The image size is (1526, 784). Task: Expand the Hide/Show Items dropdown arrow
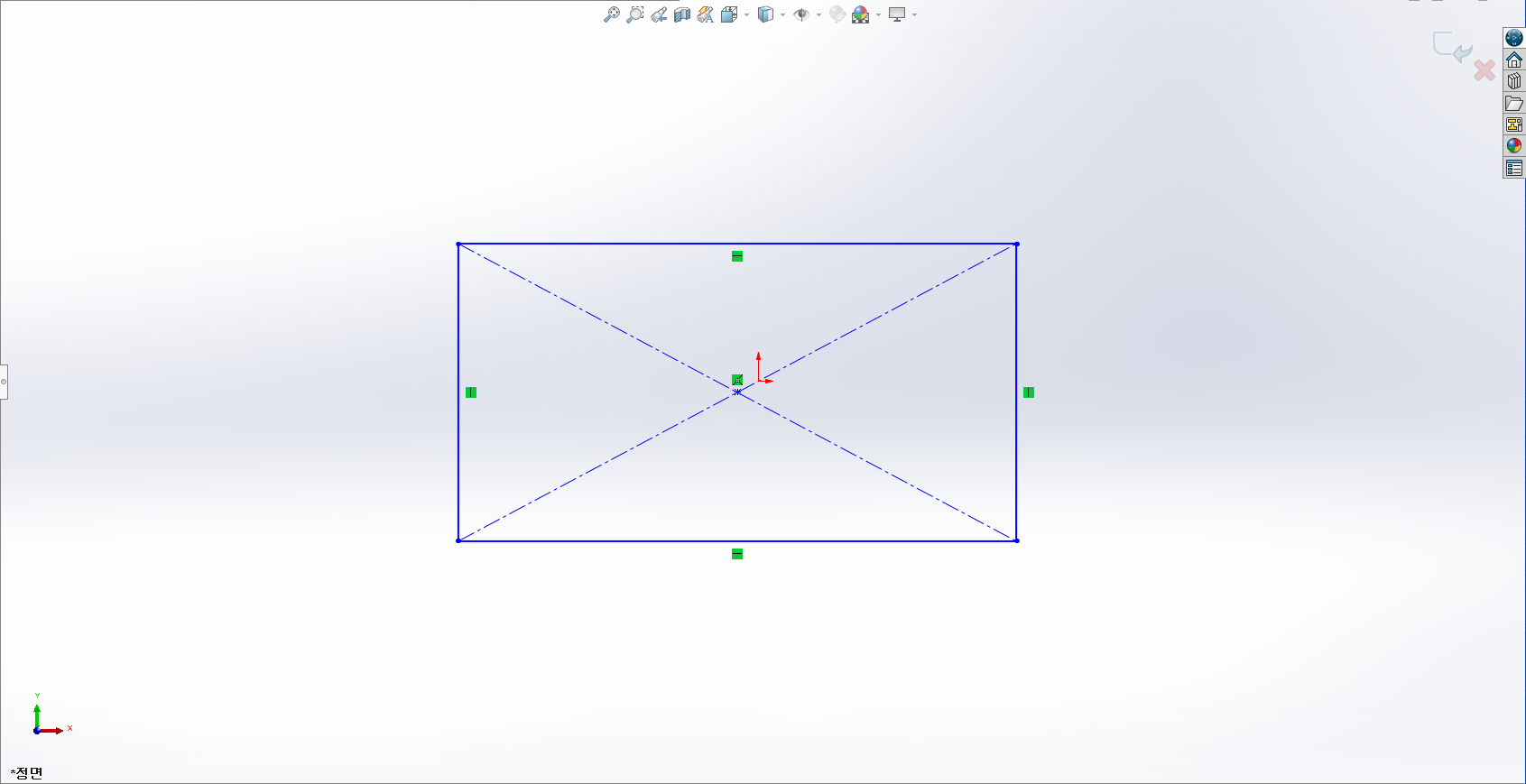818,15
